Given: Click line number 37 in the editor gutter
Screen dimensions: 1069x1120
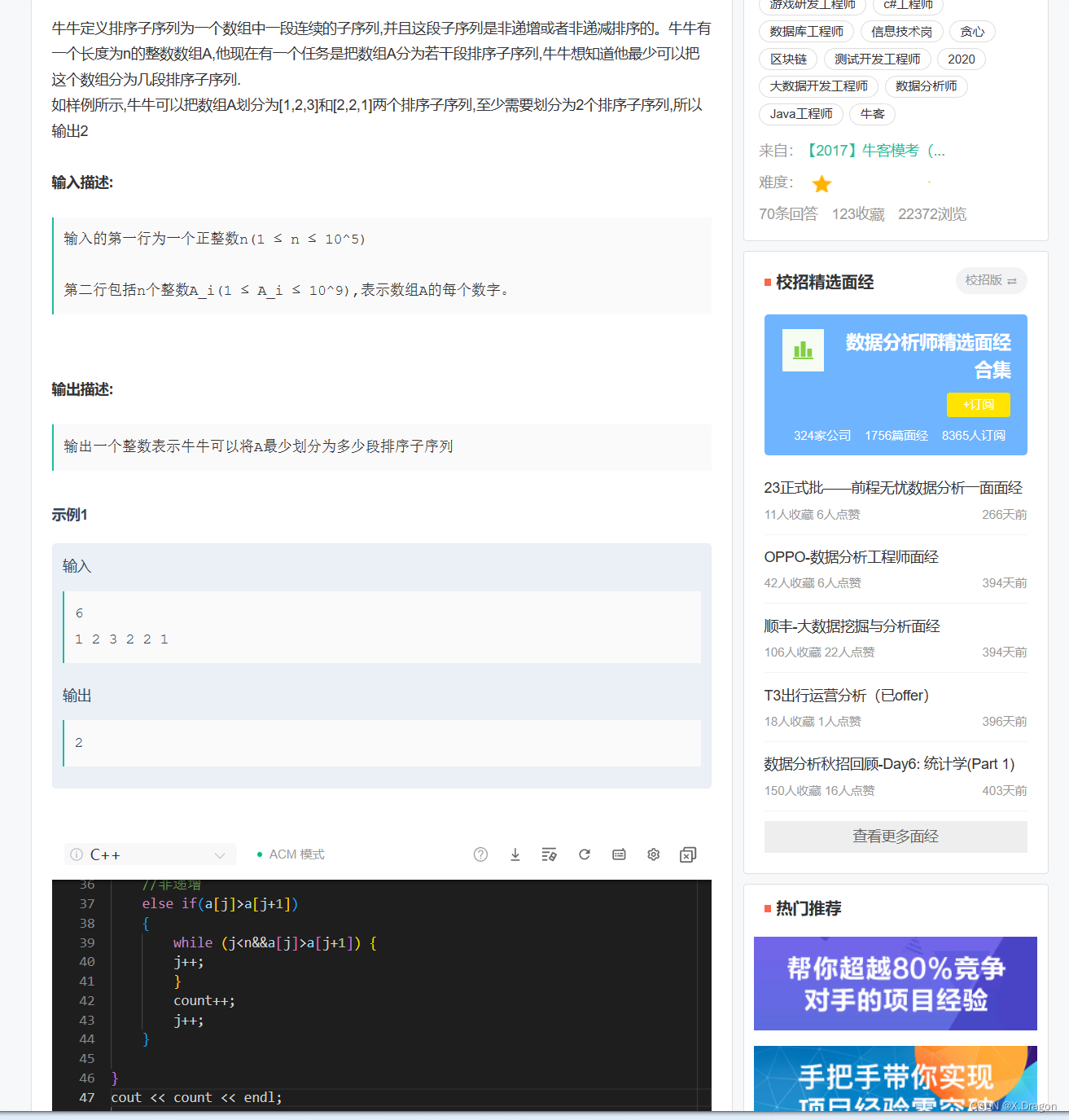Looking at the screenshot, I should [87, 904].
